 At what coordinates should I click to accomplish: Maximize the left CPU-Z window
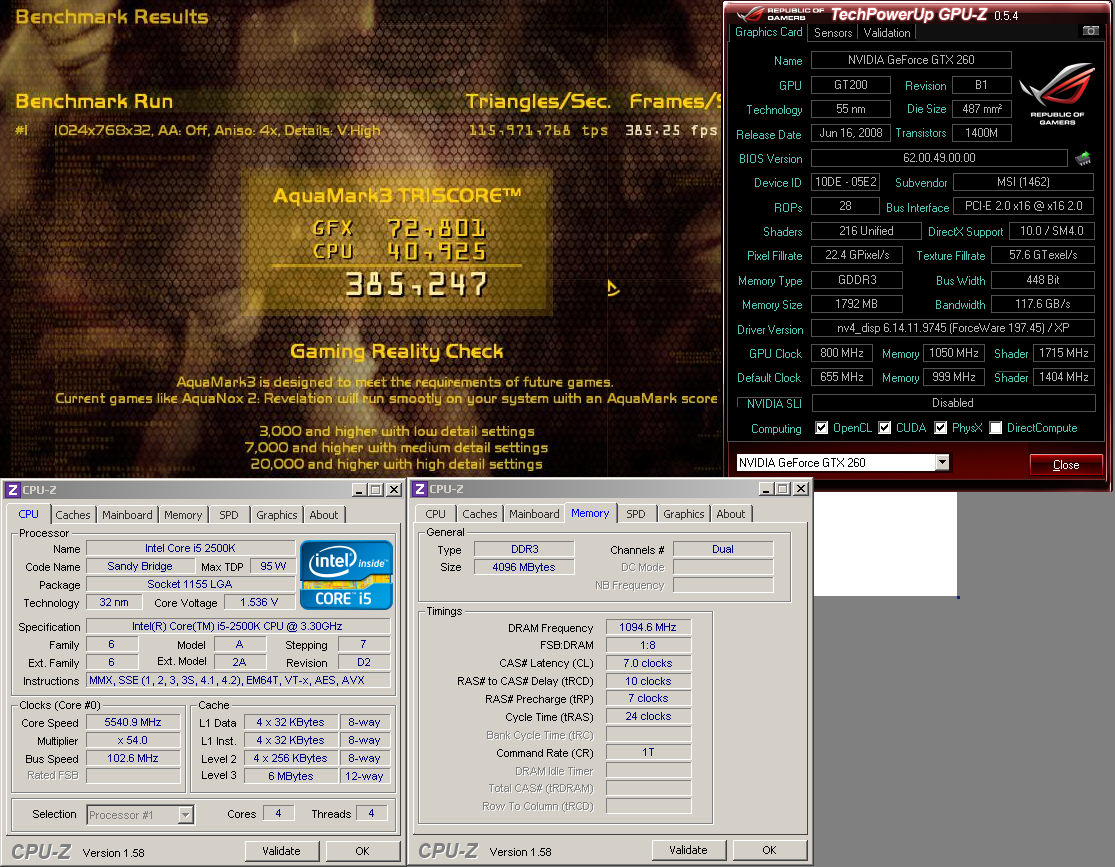click(x=375, y=490)
